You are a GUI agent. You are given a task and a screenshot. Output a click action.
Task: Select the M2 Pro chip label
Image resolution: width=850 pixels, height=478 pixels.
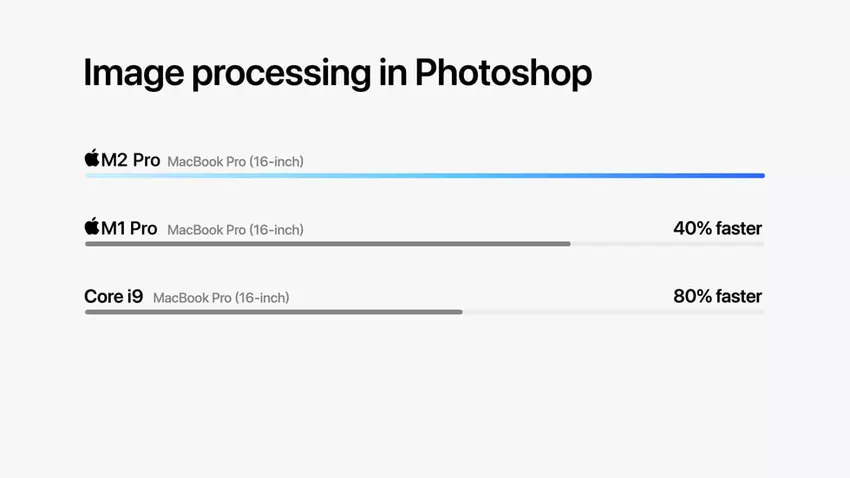[x=131, y=160]
